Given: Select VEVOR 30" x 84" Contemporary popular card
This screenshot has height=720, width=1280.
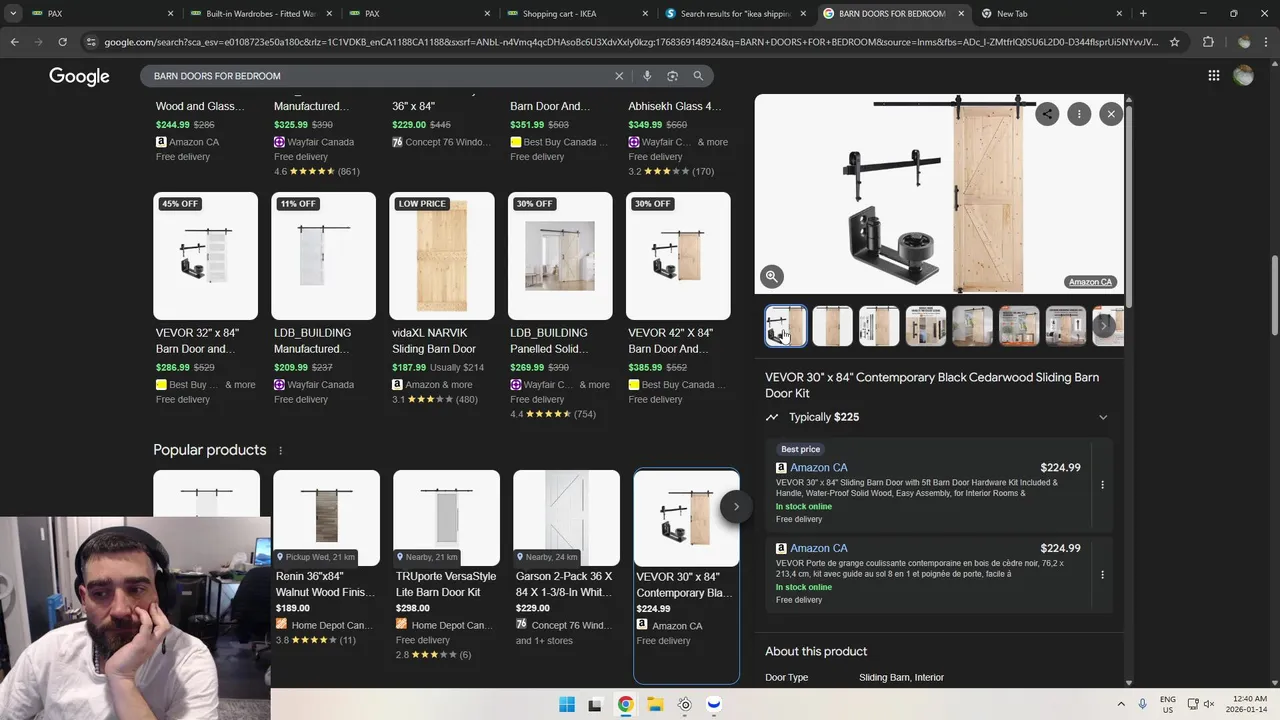Looking at the screenshot, I should pos(686,576).
